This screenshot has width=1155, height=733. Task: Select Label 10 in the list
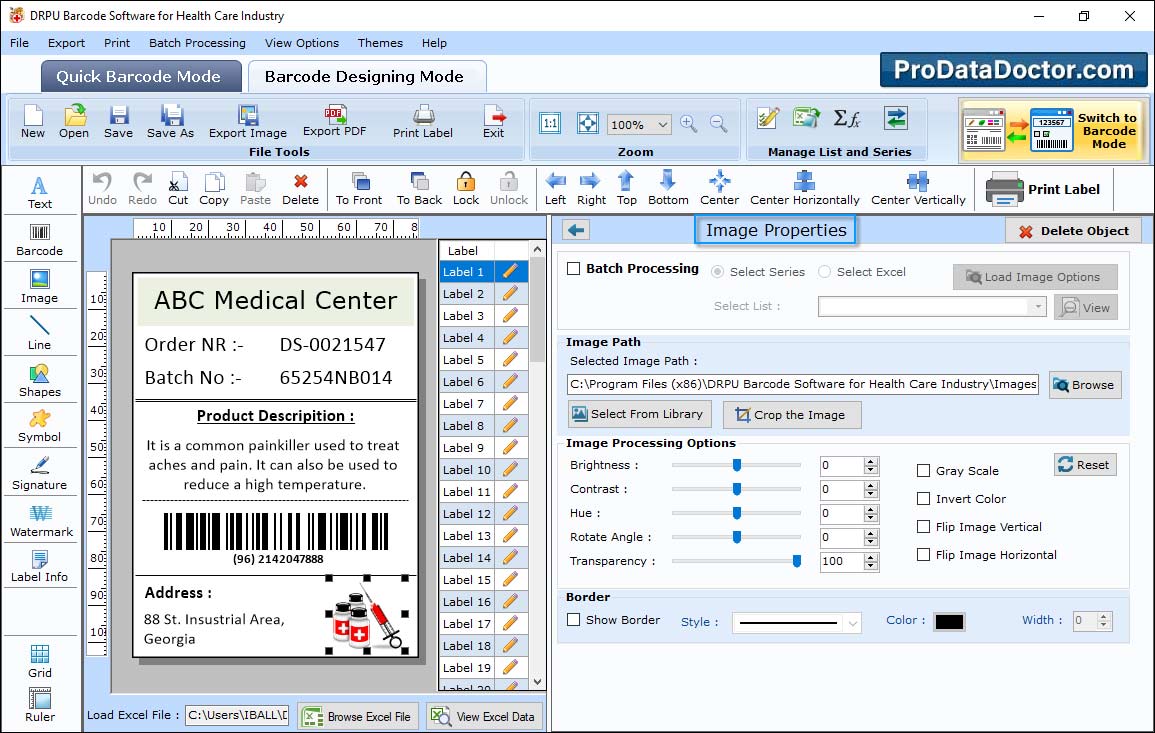[x=466, y=470]
